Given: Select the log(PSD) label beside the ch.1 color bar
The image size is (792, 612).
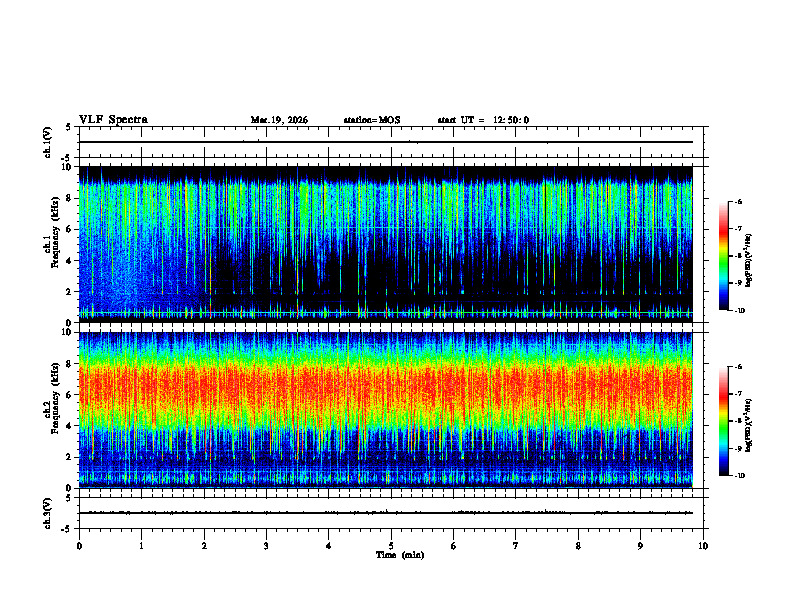Looking at the screenshot, I should coord(749,261).
